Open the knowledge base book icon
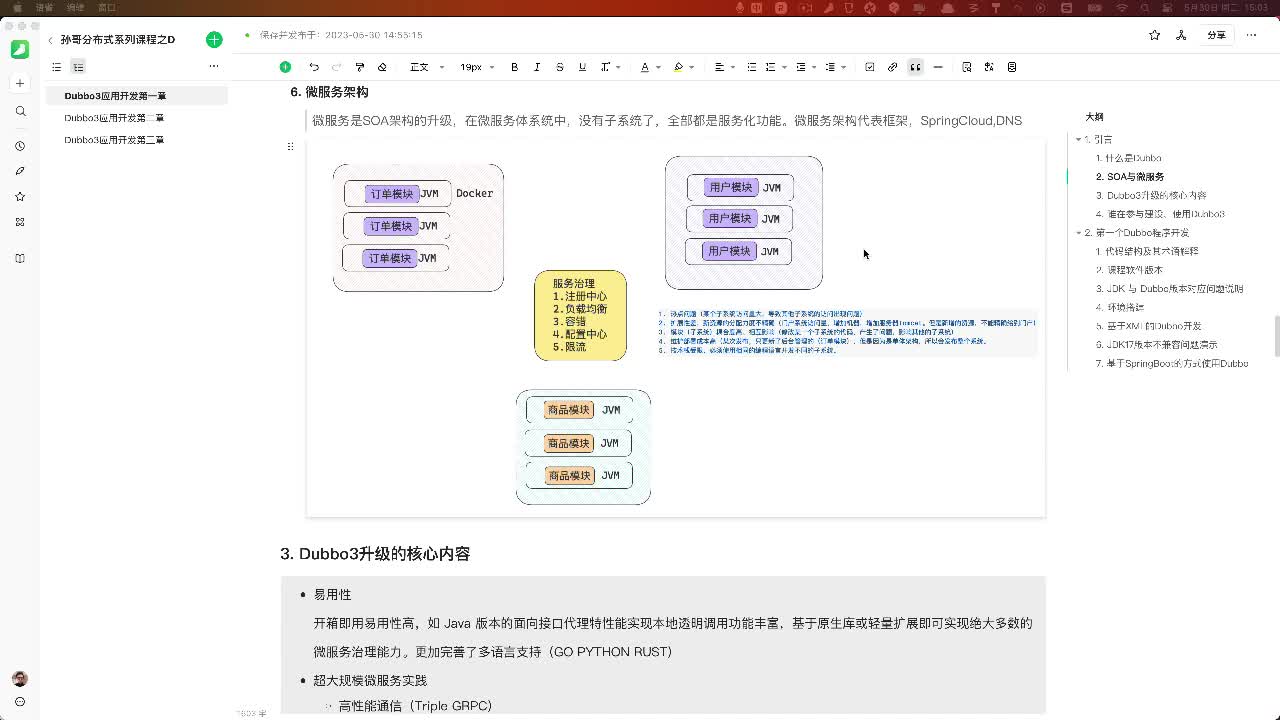This screenshot has height=720, width=1280. [x=20, y=258]
